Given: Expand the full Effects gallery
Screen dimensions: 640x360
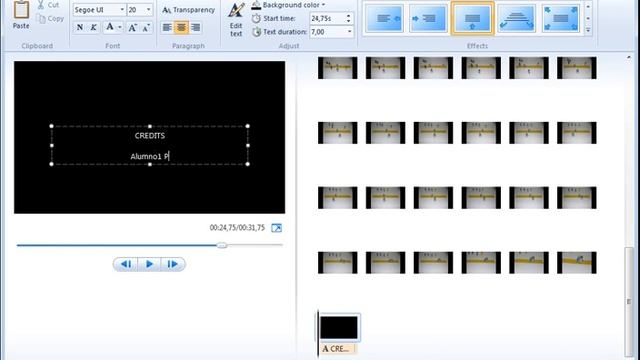Looking at the screenshot, I should click(x=588, y=30).
